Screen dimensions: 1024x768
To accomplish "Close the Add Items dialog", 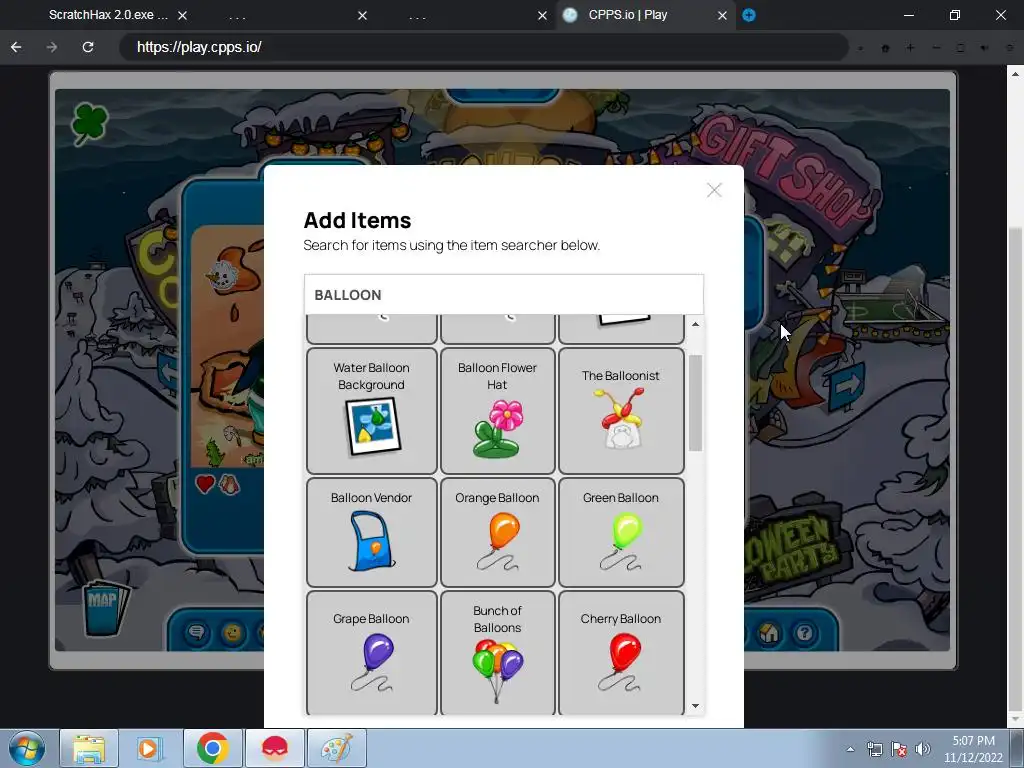I will 714,190.
